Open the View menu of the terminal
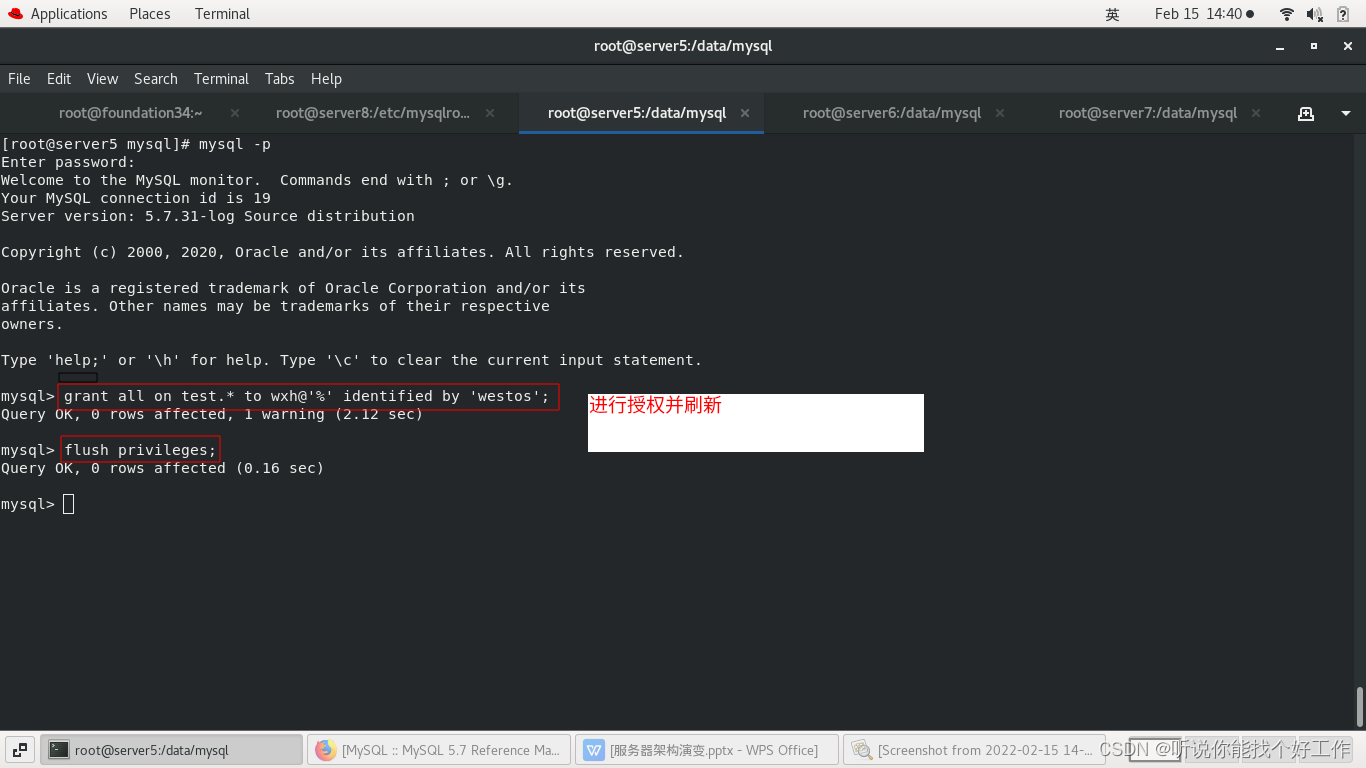Screen dimensions: 1366x768 [x=102, y=79]
